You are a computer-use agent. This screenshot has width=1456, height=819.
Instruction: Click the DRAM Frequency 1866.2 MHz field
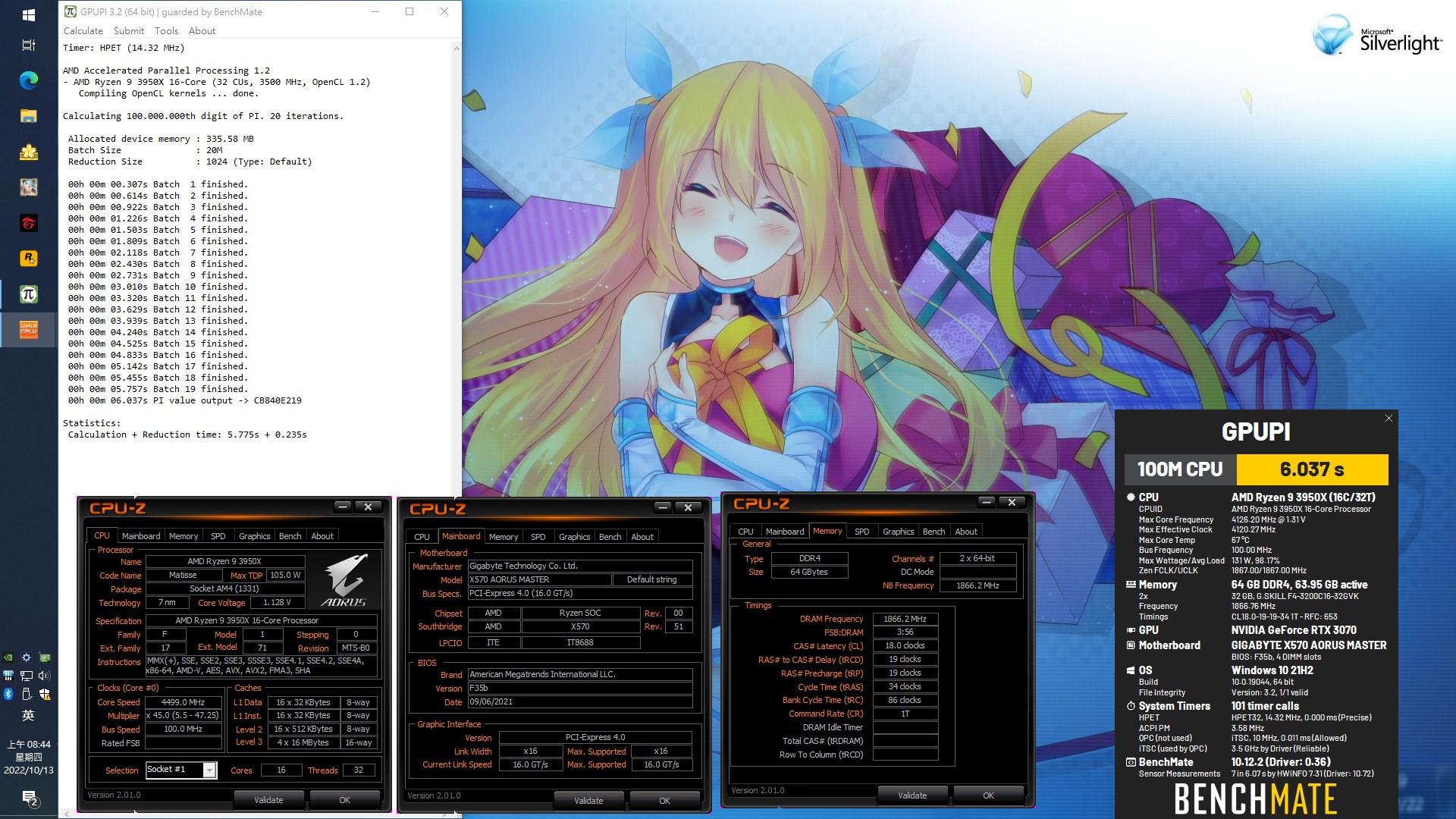[x=905, y=619]
